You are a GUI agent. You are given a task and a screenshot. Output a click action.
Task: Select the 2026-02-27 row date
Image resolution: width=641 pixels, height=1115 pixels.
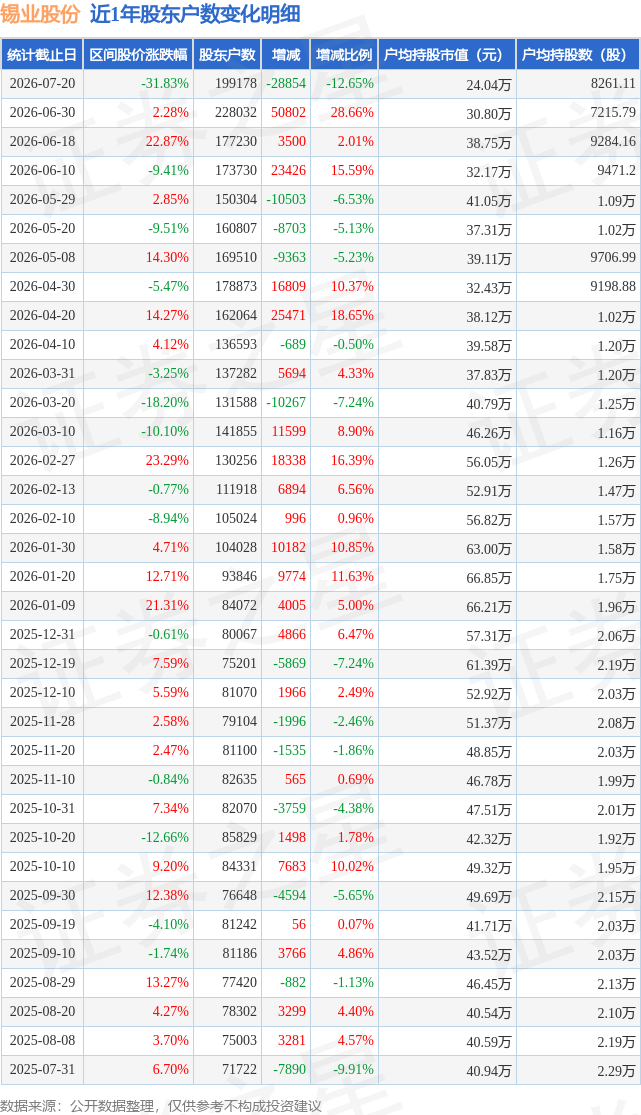42,460
